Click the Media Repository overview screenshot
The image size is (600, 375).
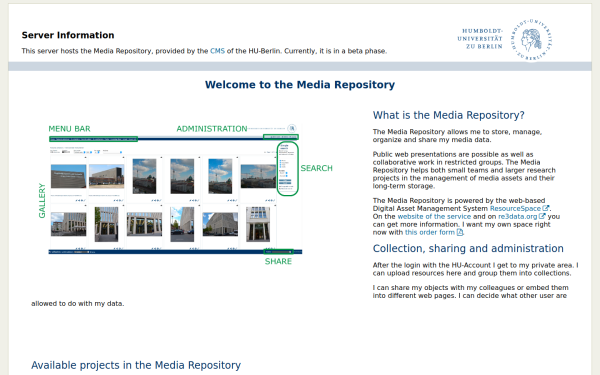(186, 195)
